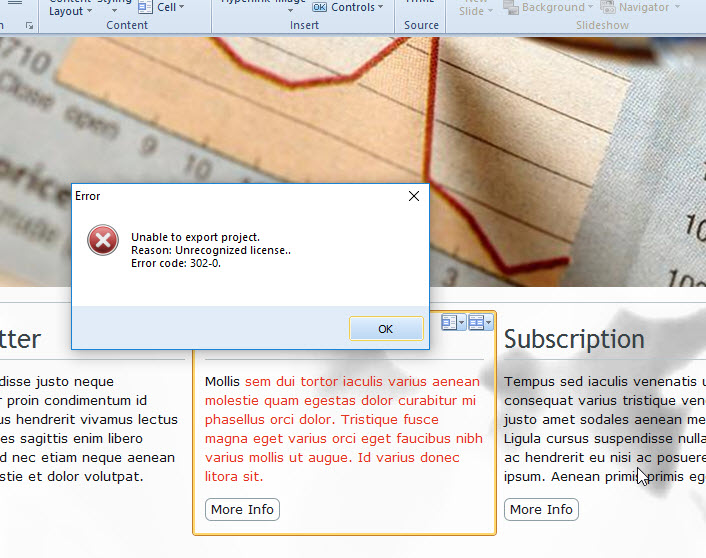Viewport: 706px width, 558px height.
Task: Click the Source group label
Action: (x=421, y=25)
